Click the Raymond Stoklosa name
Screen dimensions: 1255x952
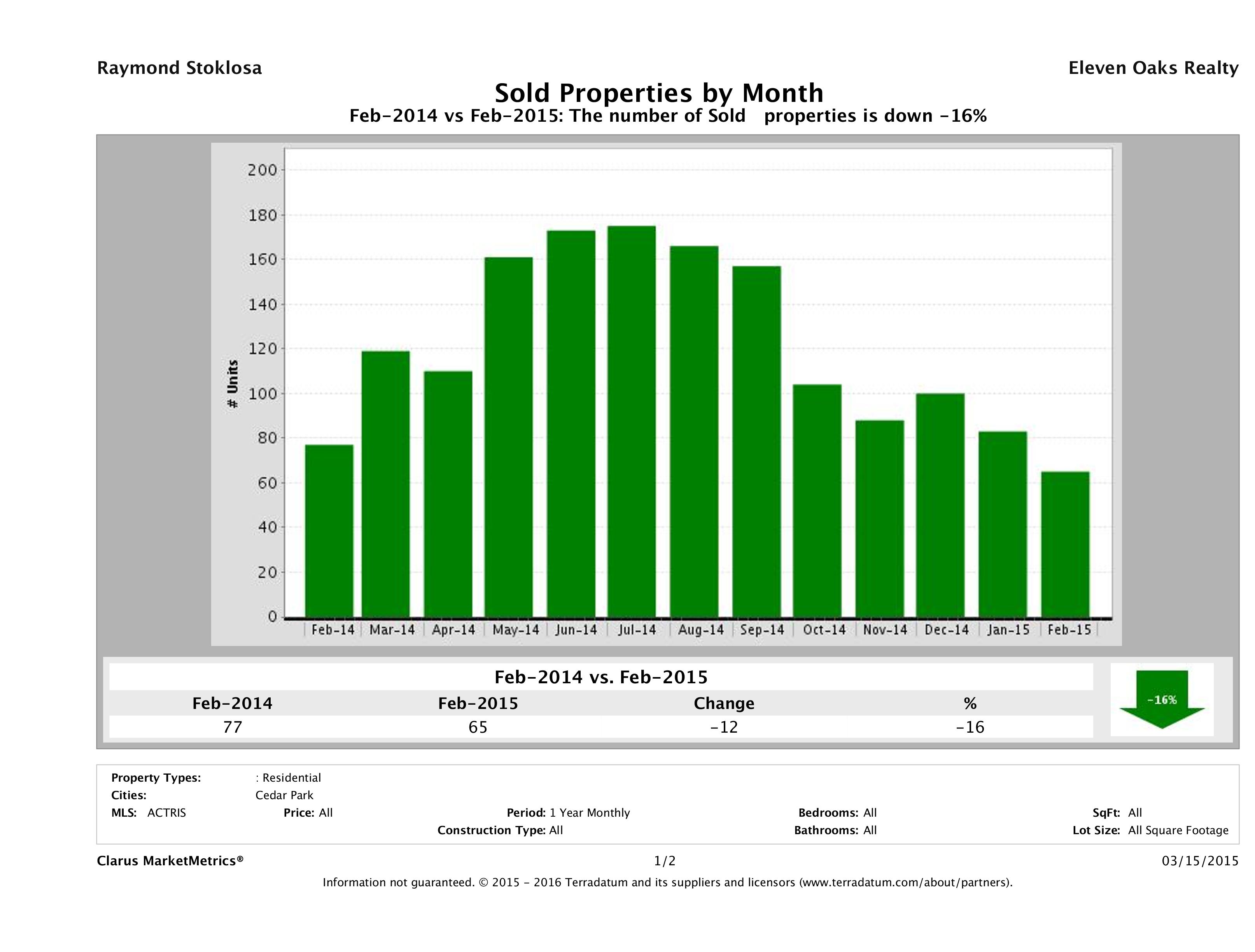[x=179, y=68]
